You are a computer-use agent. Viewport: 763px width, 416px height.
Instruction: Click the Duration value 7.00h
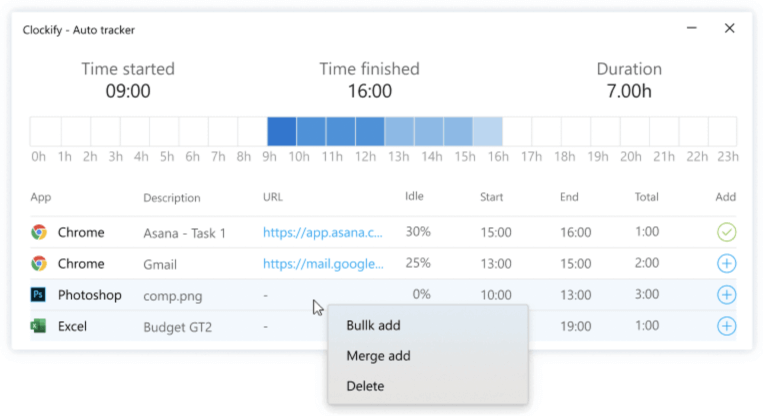629,91
